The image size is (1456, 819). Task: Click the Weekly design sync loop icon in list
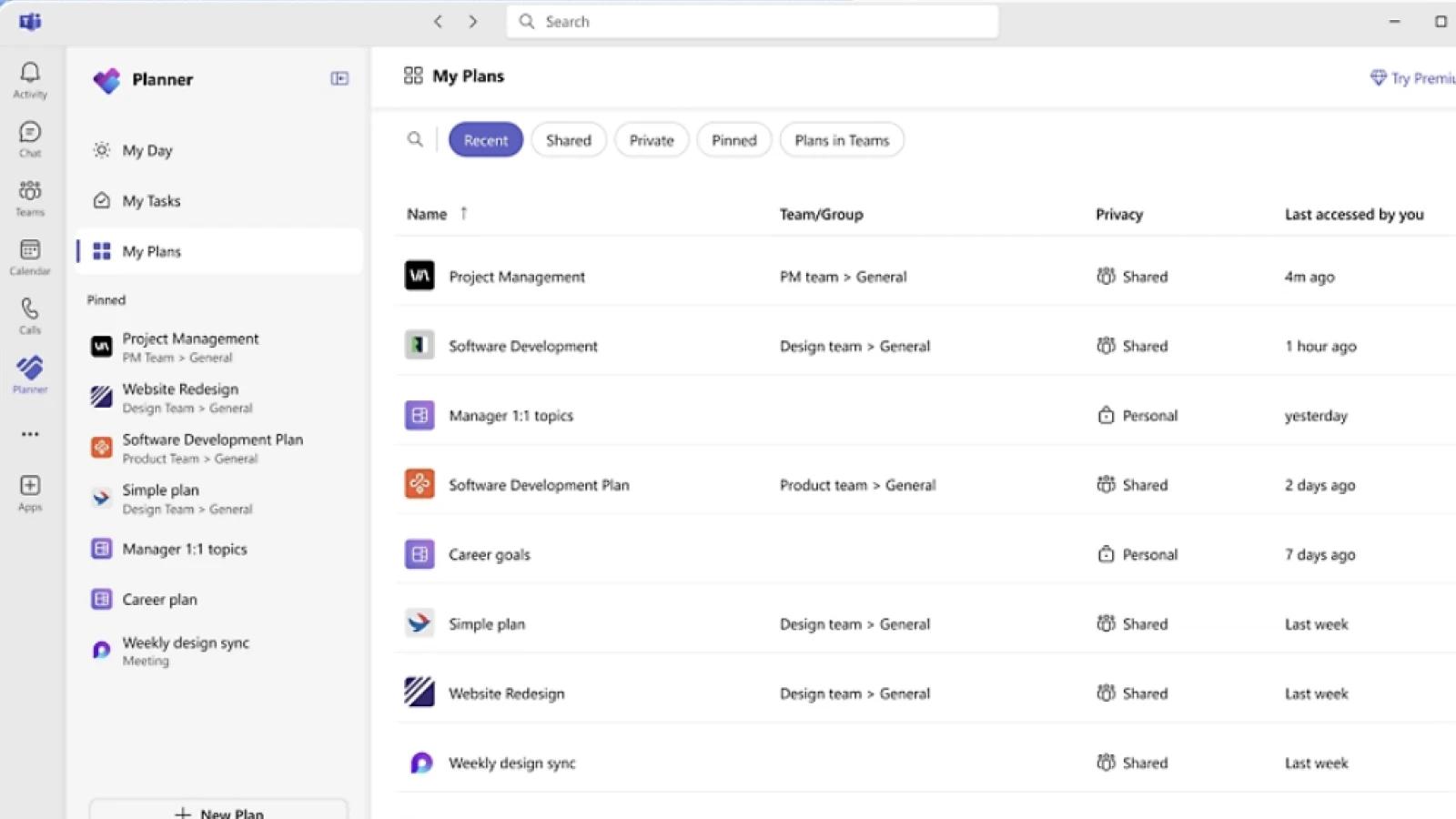click(420, 763)
